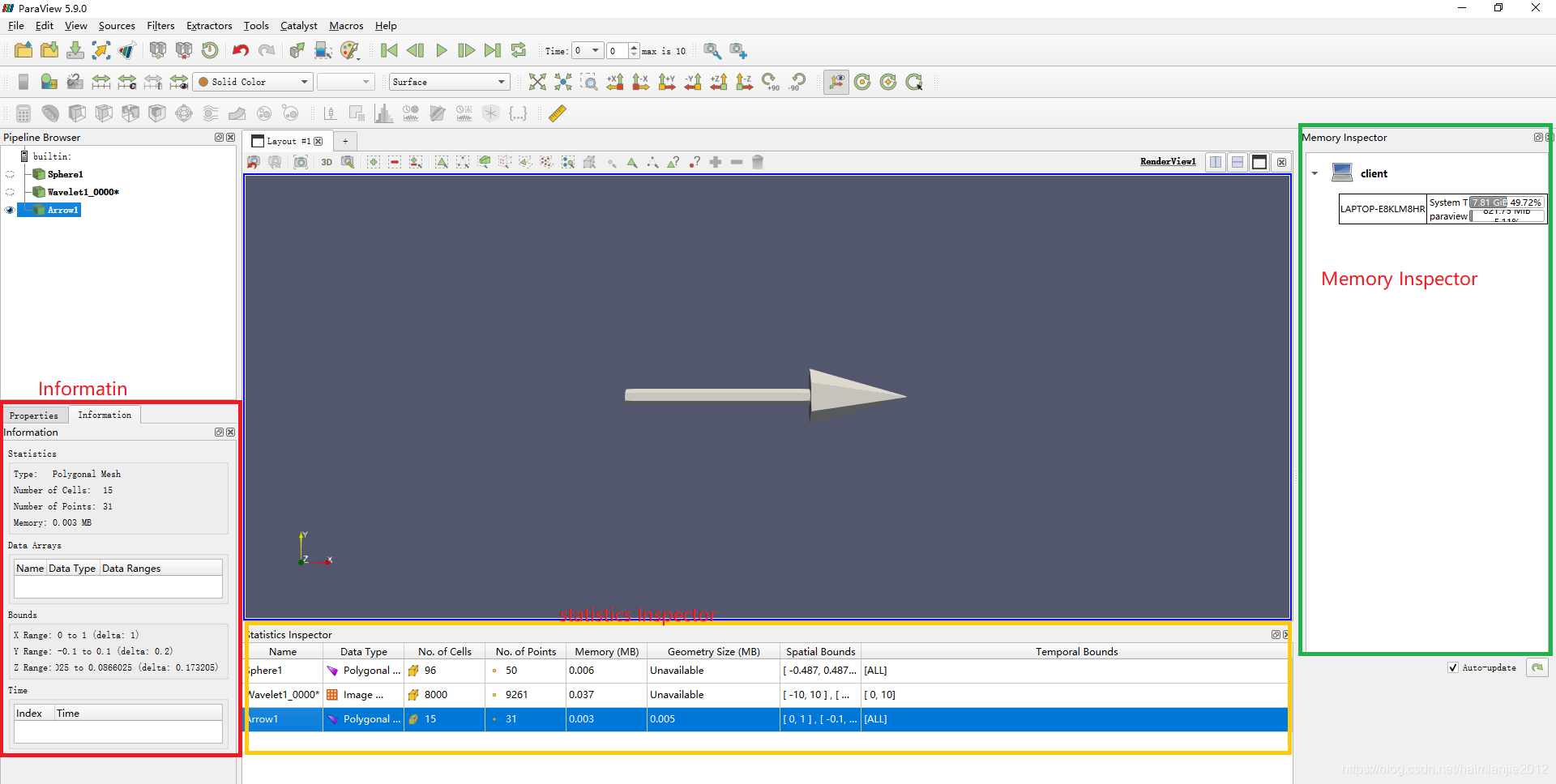Screen dimensions: 1556x784
Task: Reset the session with the green clock icon
Action: pyautogui.click(x=210, y=50)
